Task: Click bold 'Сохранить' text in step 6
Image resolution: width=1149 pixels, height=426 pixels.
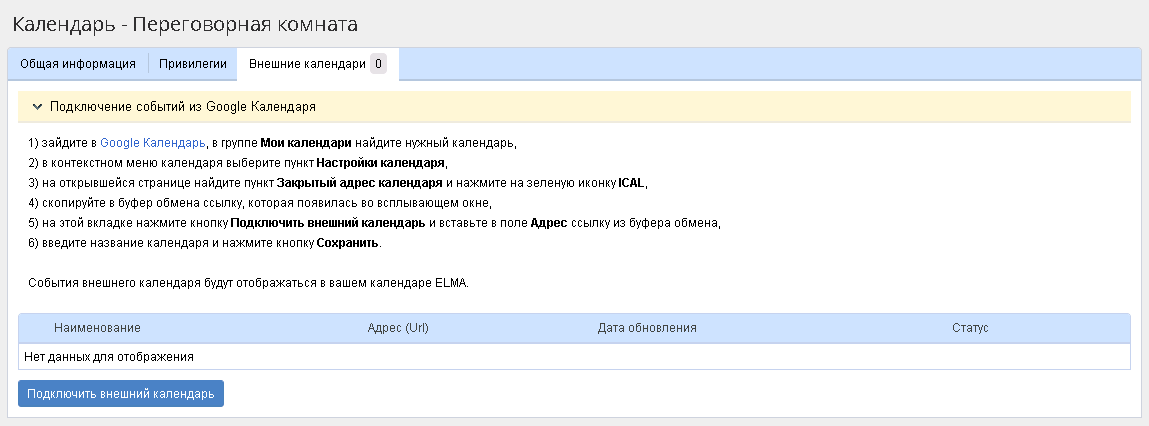Action: pyautogui.click(x=348, y=244)
